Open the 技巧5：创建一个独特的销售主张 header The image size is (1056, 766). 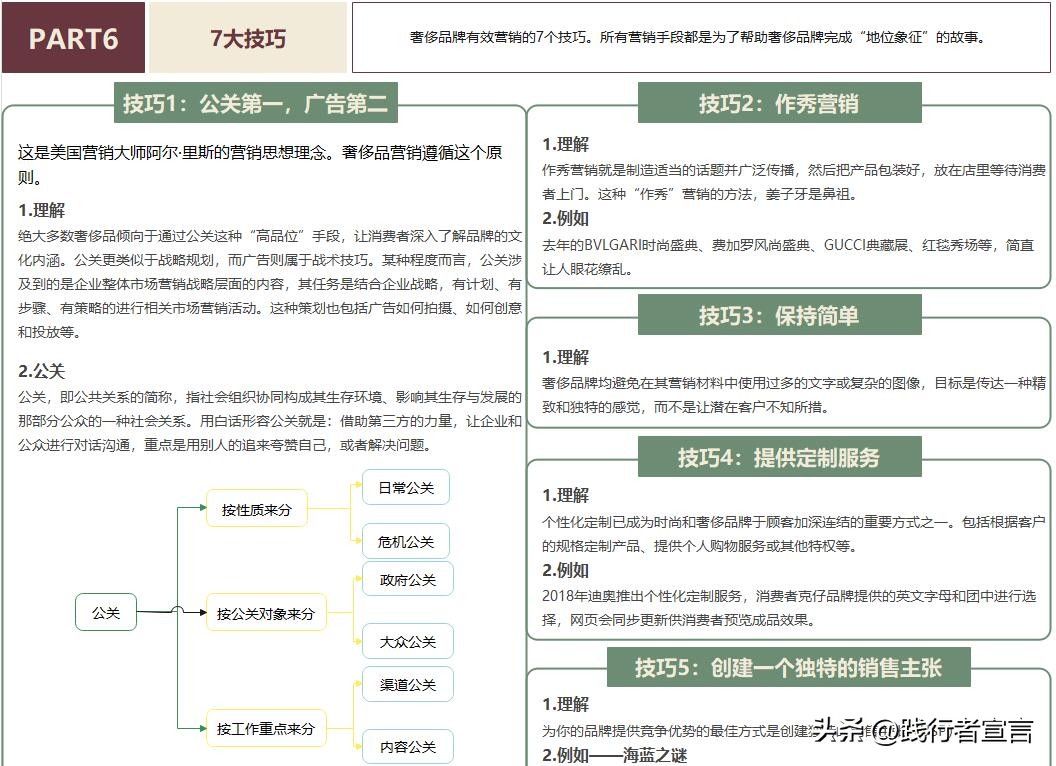pos(795,666)
